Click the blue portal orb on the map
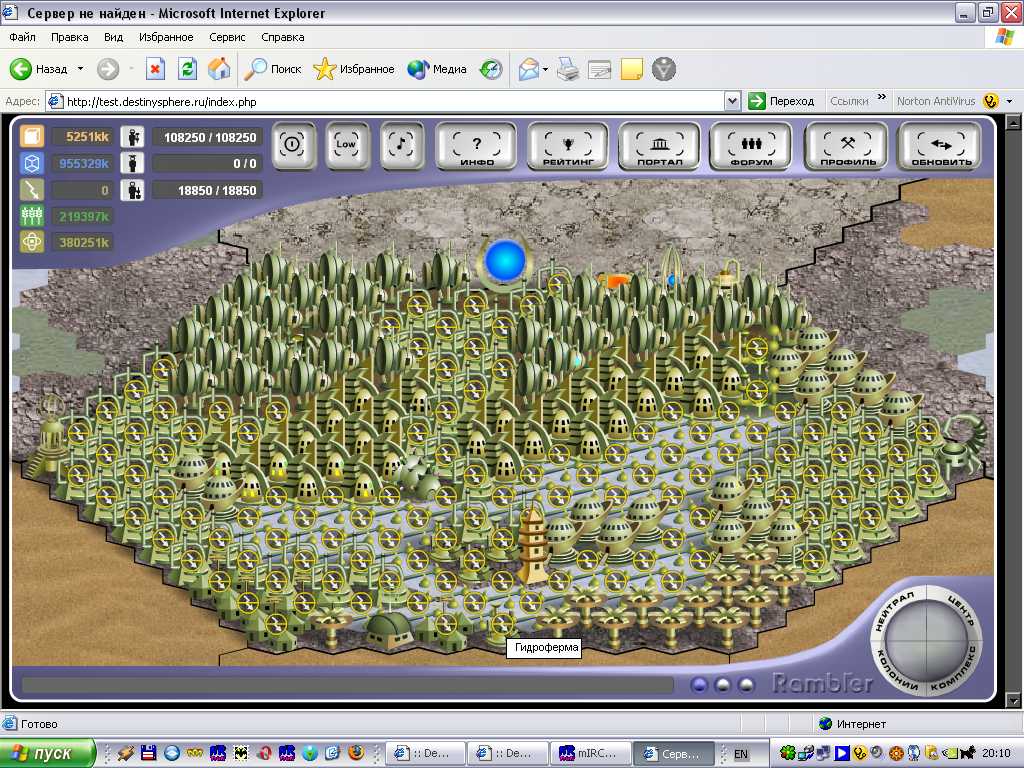Screen dimensions: 1024x768 pos(505,261)
